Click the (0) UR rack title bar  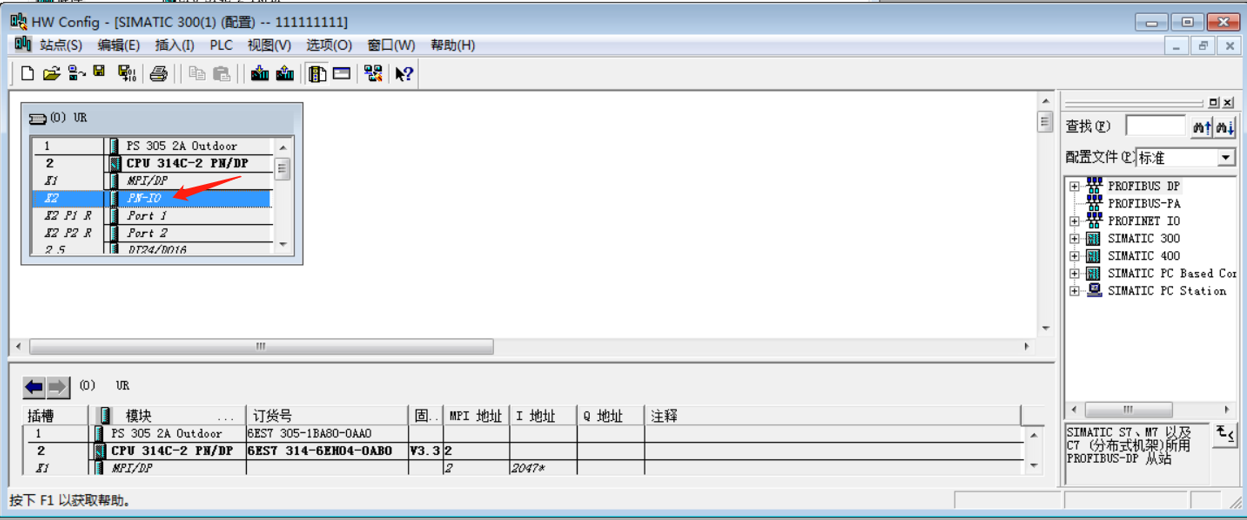coord(162,118)
